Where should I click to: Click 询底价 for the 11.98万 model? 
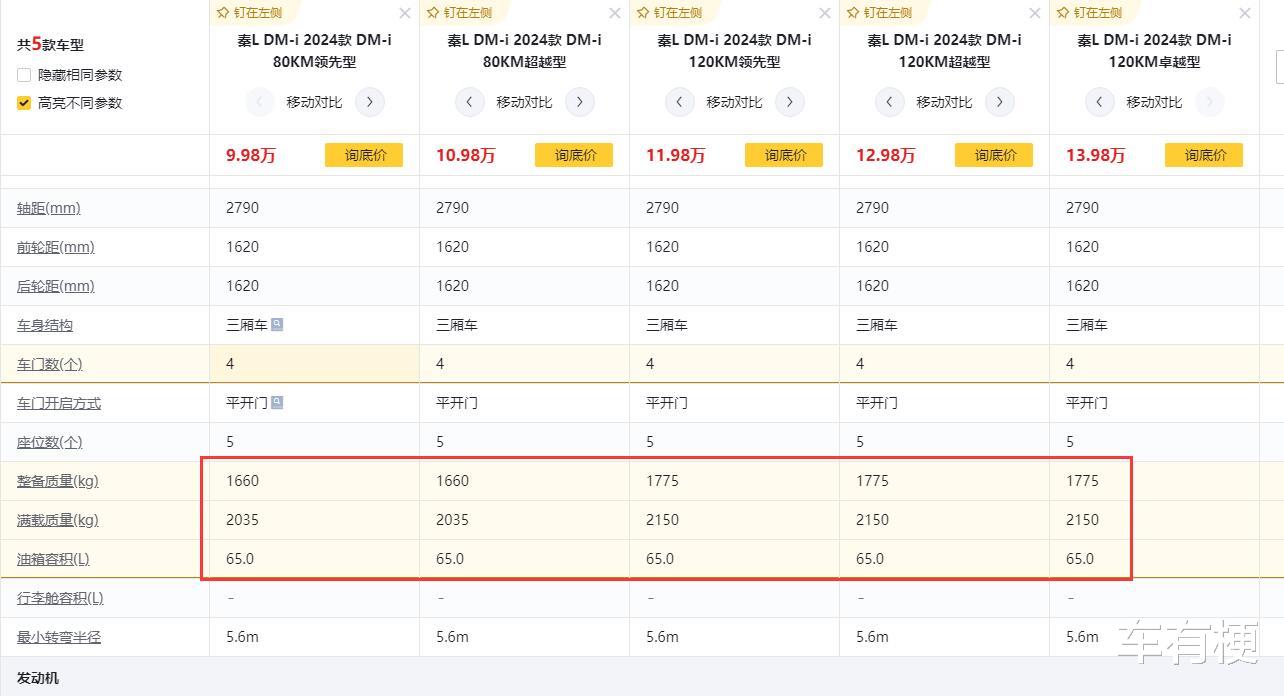click(x=784, y=155)
